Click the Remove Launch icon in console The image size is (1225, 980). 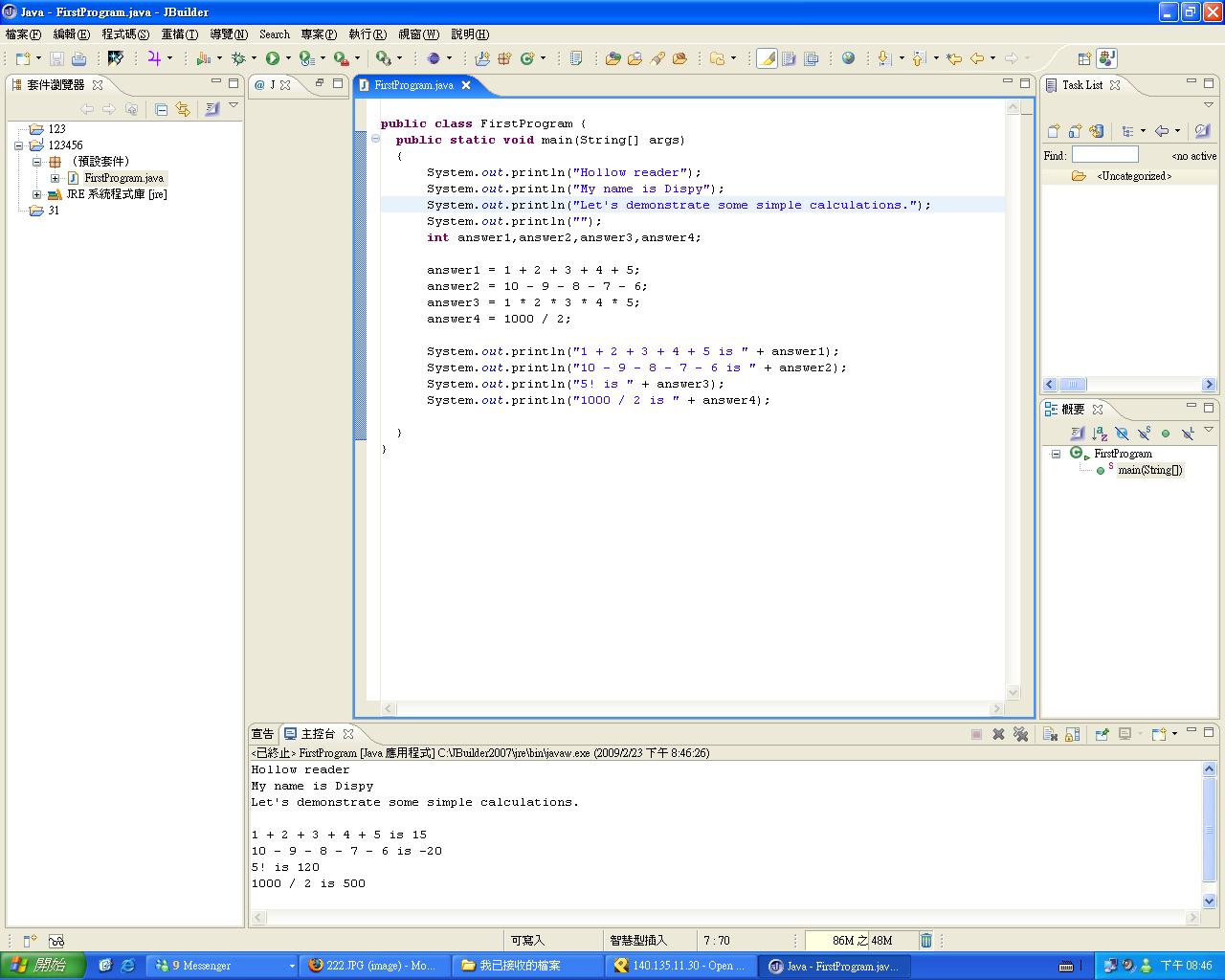pyautogui.click(x=998, y=734)
